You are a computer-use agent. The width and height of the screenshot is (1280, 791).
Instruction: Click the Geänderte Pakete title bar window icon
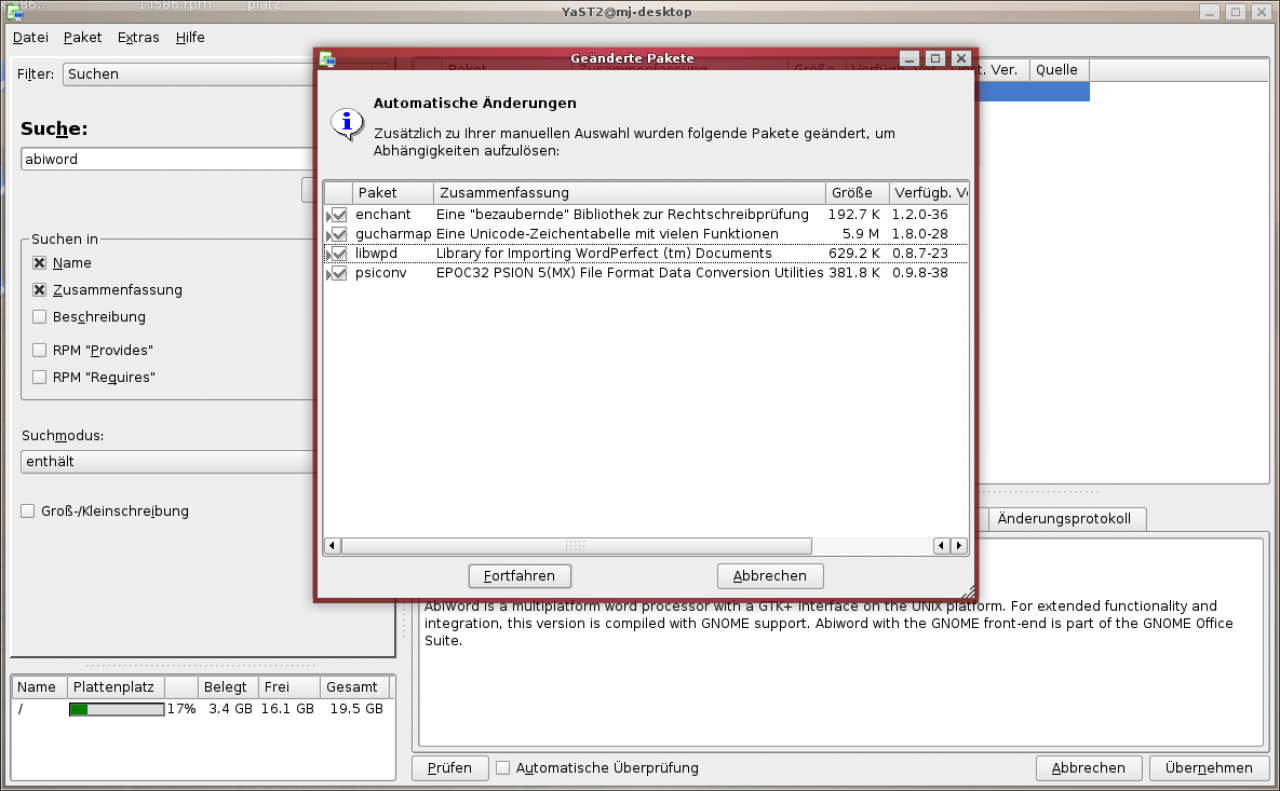point(328,59)
